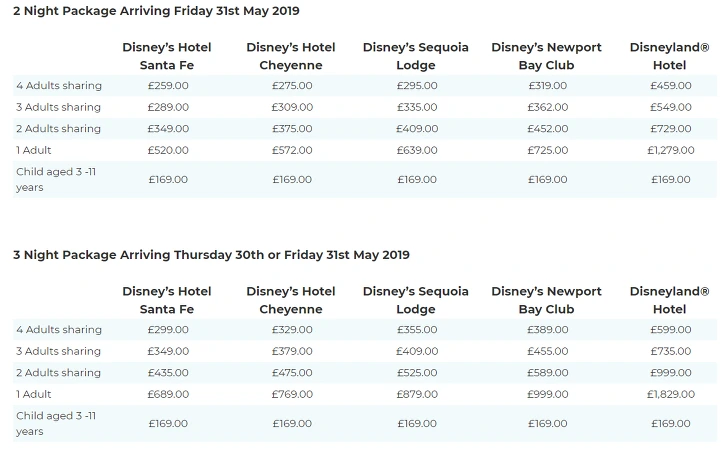Select the £572.00 Cheyenne price

pos(292,150)
